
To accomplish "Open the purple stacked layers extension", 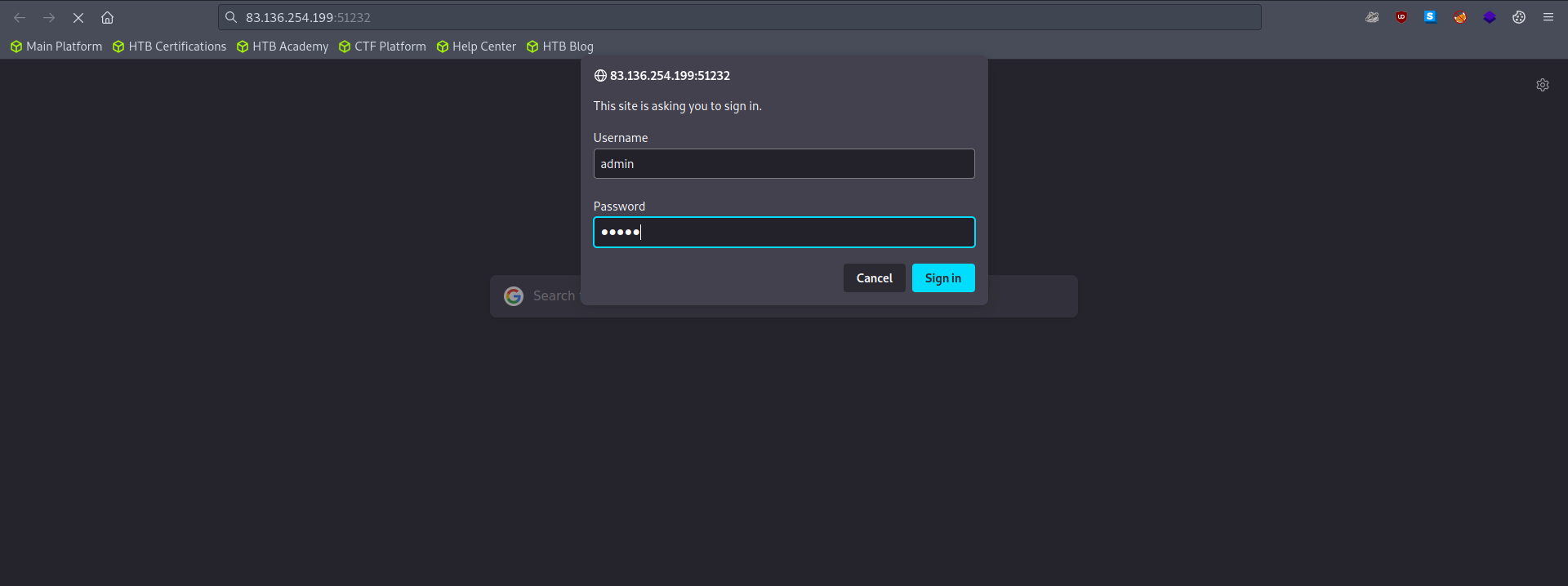I will coord(1490,17).
